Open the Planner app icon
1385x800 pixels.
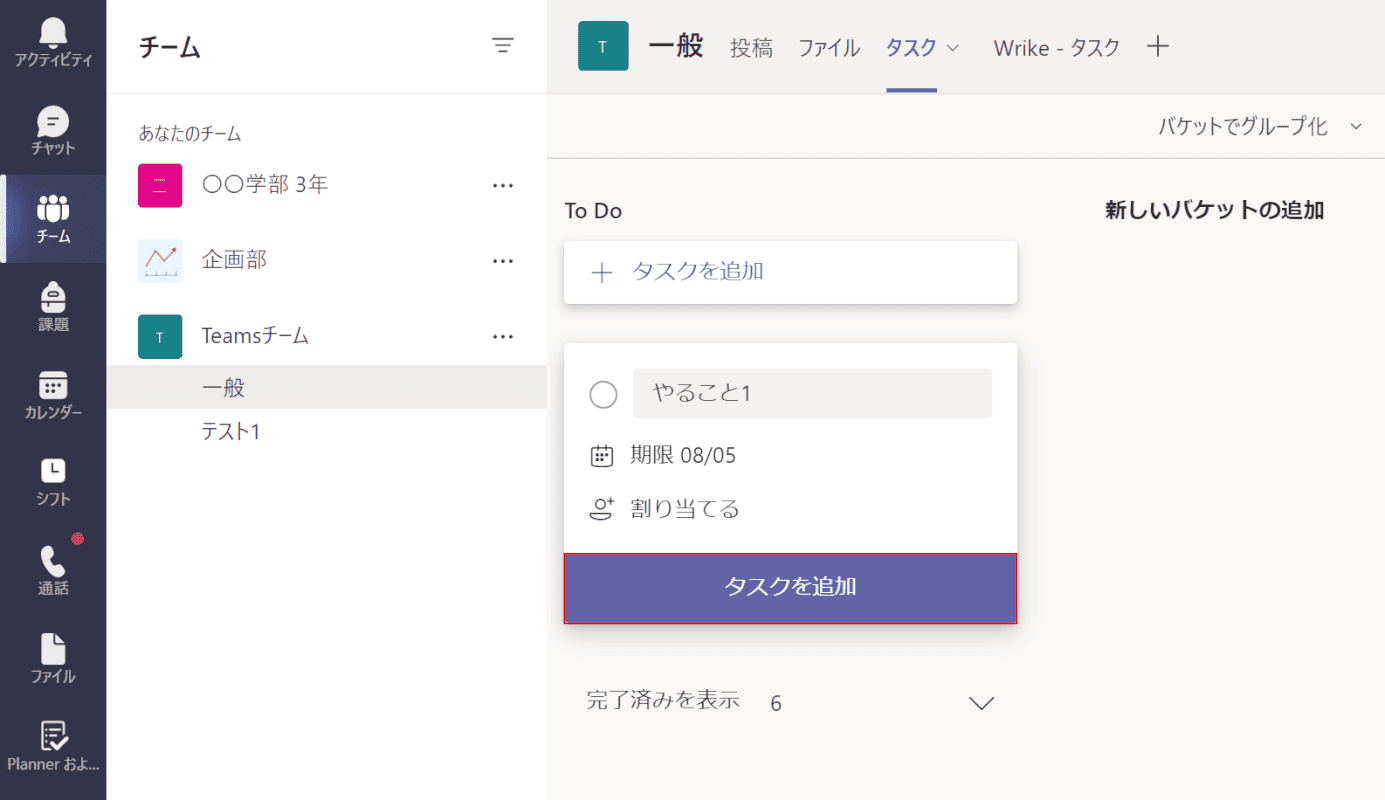(53, 736)
